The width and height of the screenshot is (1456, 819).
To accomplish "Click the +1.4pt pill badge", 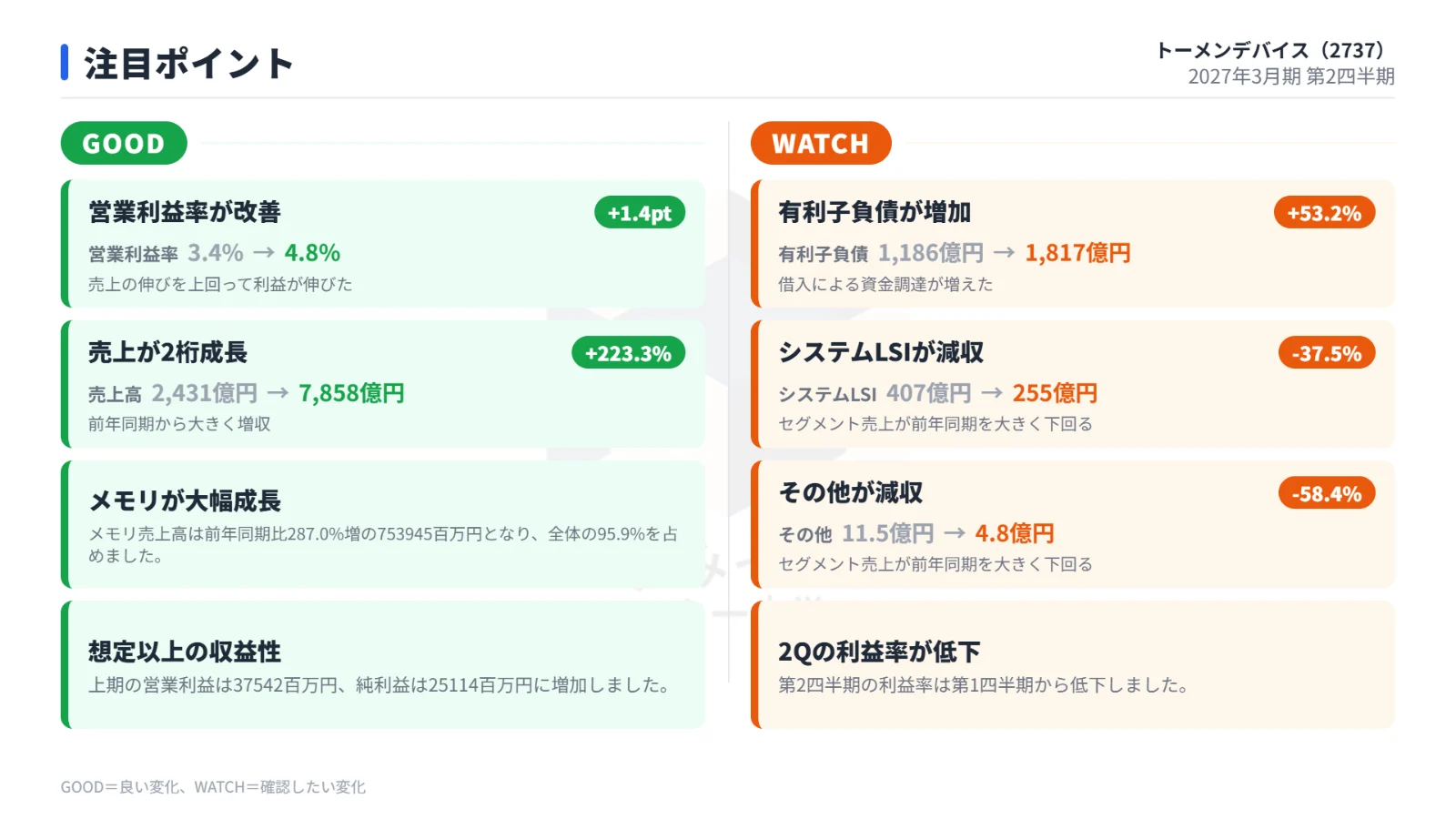I will tap(640, 213).
